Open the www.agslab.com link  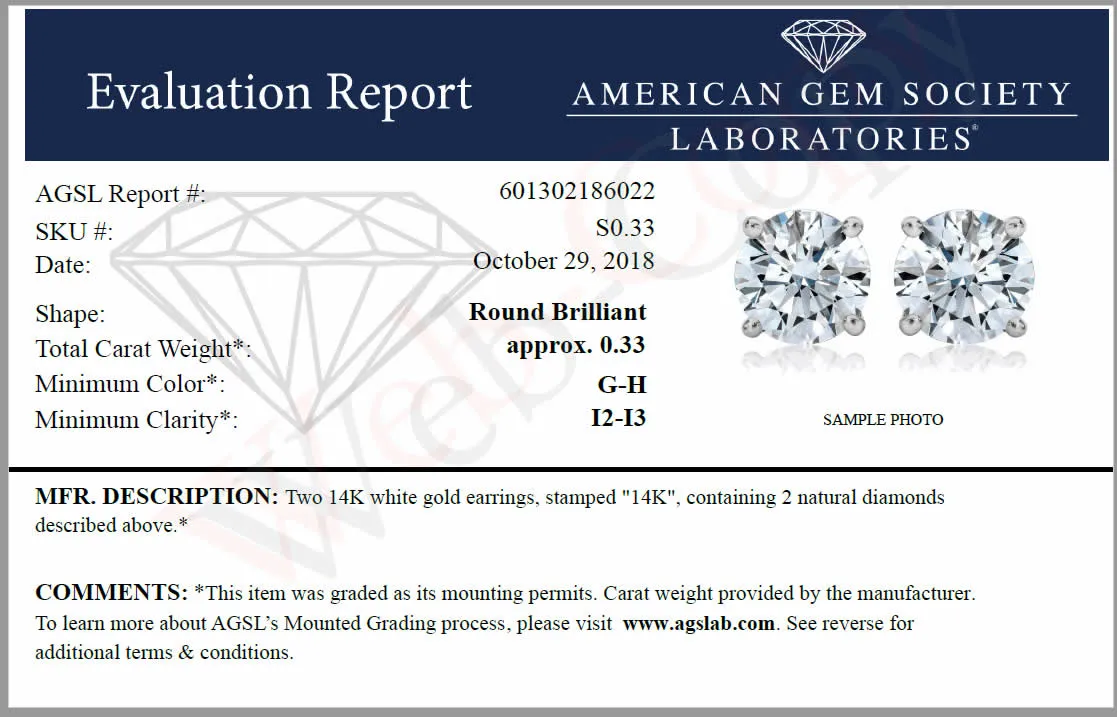pos(698,624)
